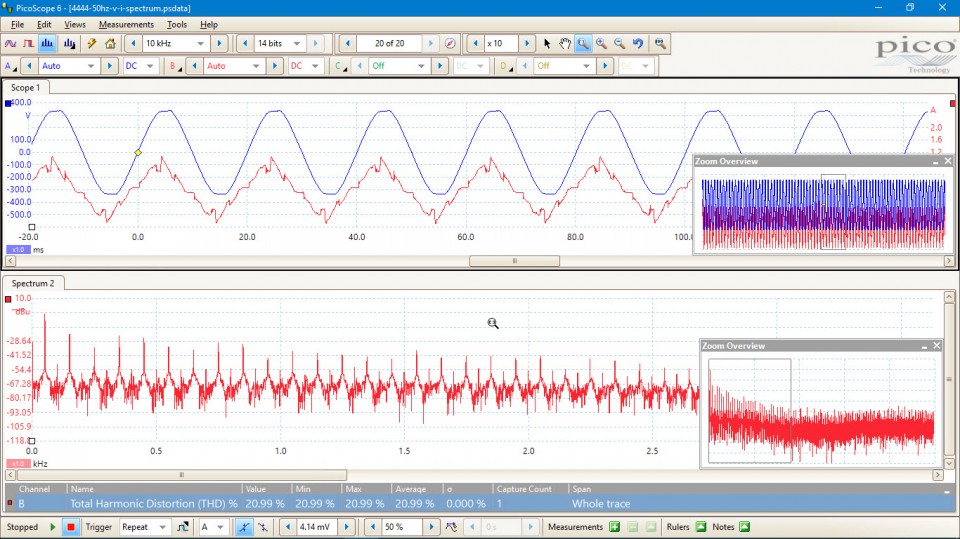Switch to Spectrum mode icon
The width and height of the screenshot is (960, 539).
(x=49, y=44)
